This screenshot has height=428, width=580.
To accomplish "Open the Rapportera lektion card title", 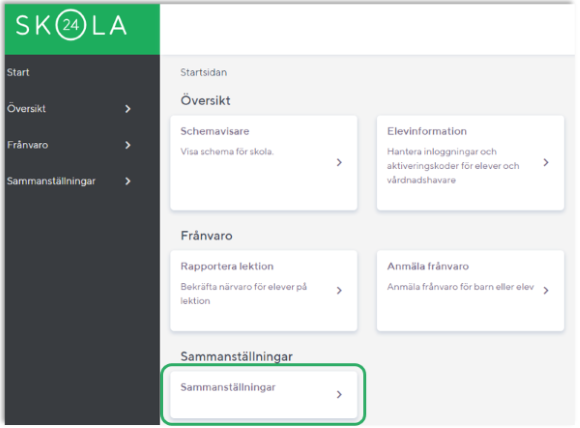I will (227, 266).
